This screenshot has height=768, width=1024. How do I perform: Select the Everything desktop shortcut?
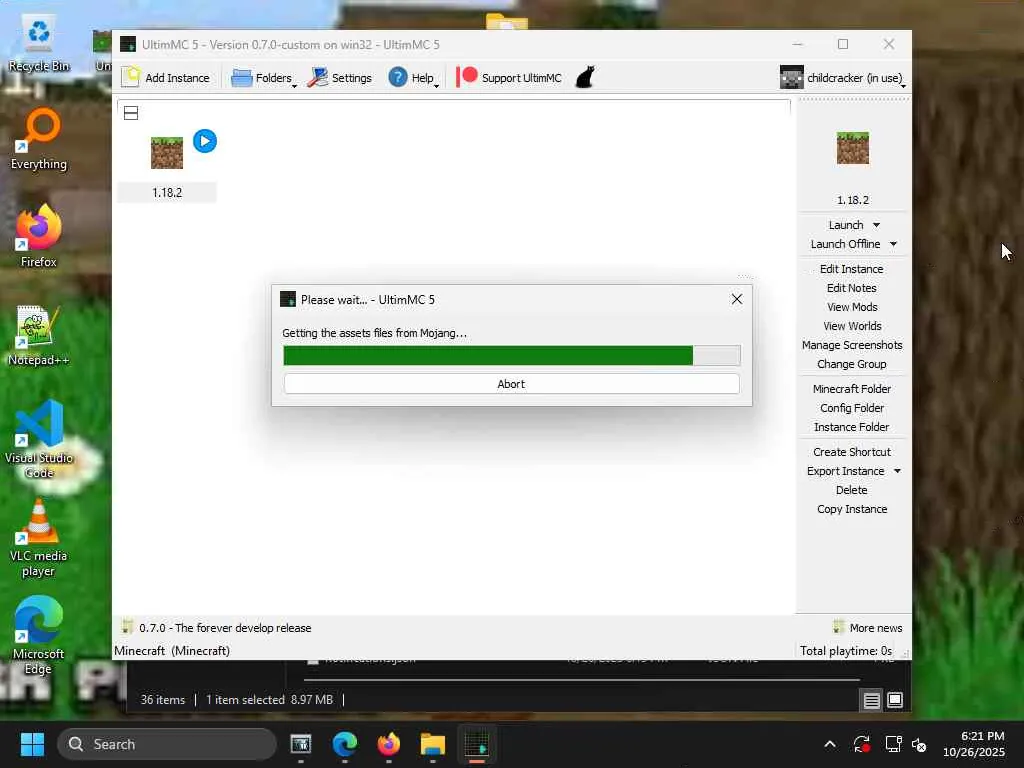[x=39, y=139]
